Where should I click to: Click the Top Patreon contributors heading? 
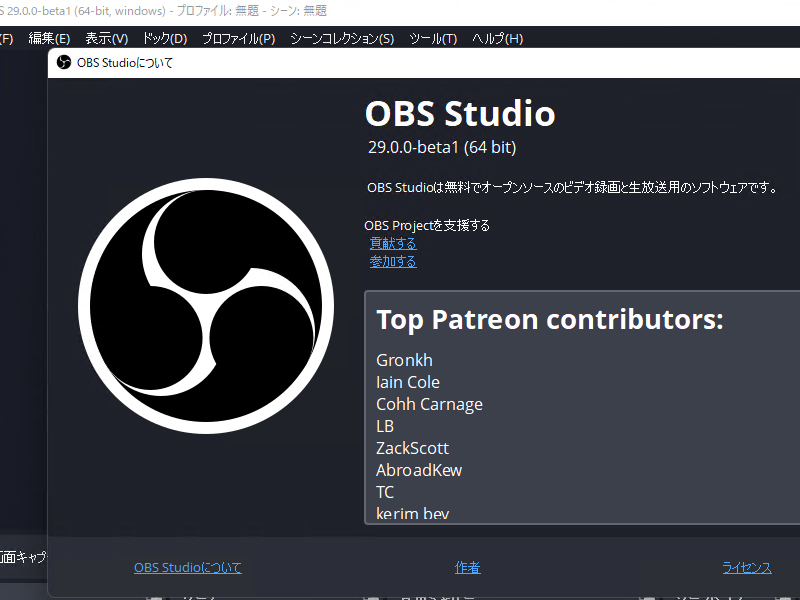pyautogui.click(x=549, y=320)
